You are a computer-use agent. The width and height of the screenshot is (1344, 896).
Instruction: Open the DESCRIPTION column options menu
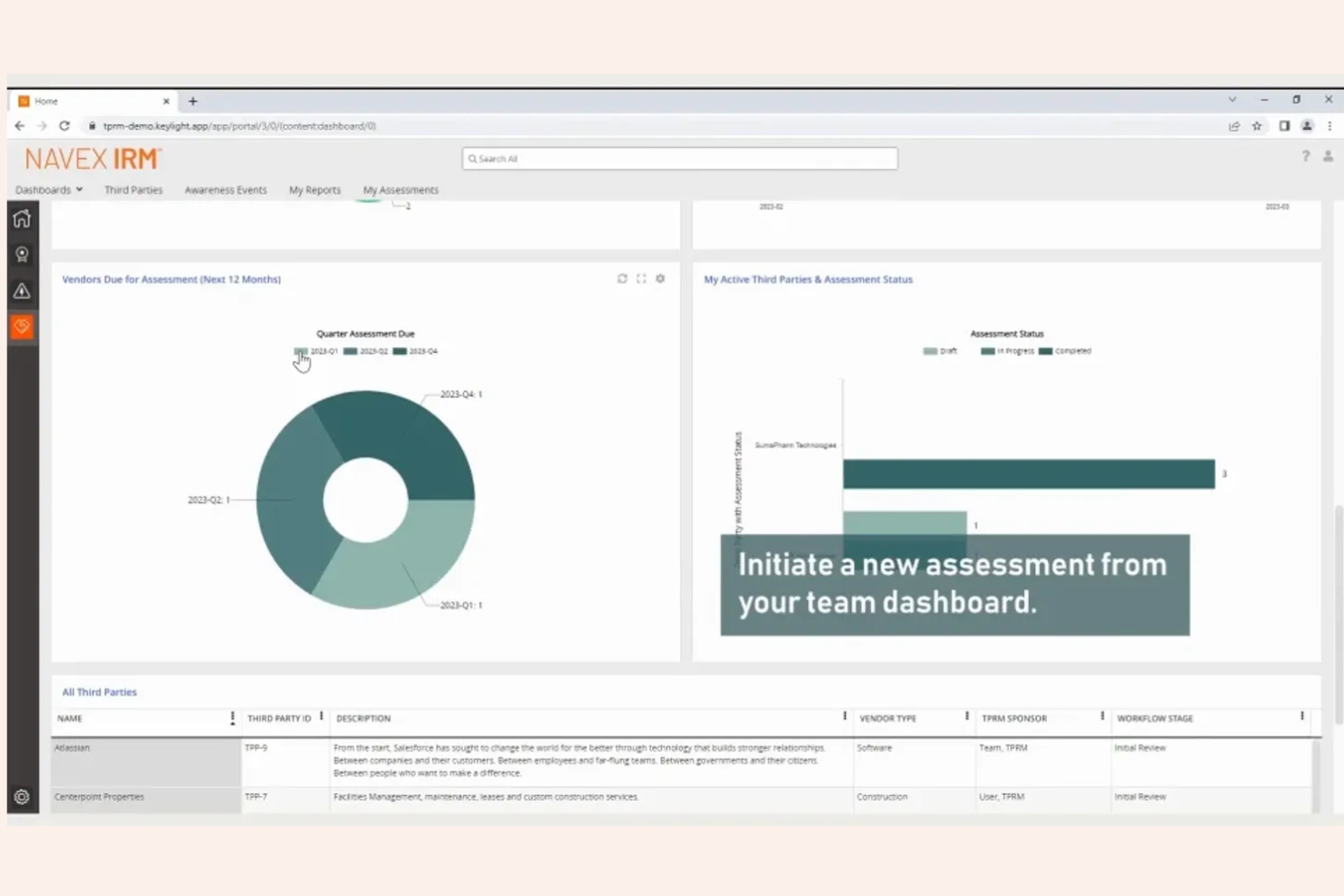pos(845,716)
